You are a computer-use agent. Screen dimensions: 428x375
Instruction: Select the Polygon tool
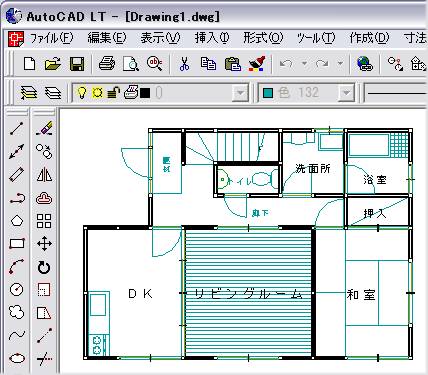coord(17,221)
